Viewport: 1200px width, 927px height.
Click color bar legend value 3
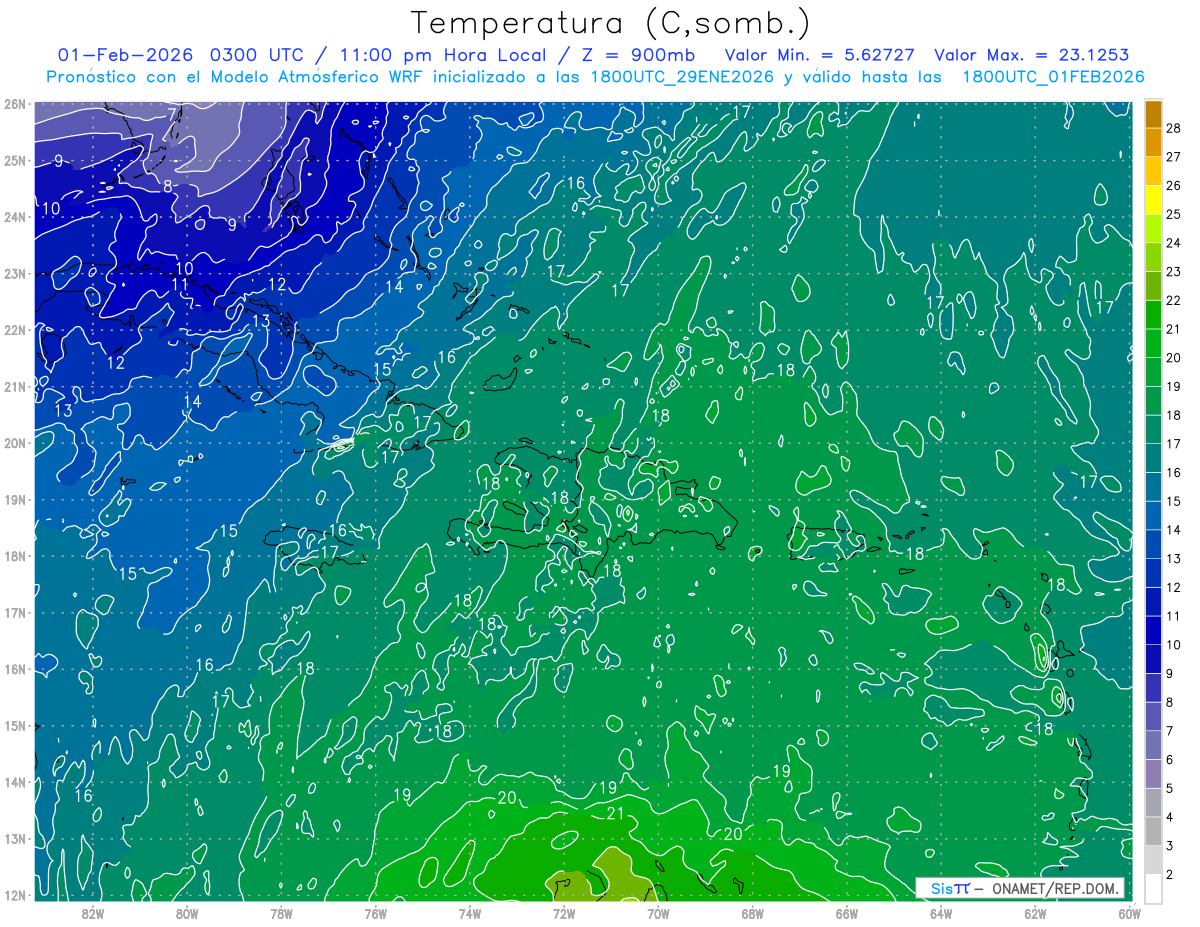tap(1170, 846)
